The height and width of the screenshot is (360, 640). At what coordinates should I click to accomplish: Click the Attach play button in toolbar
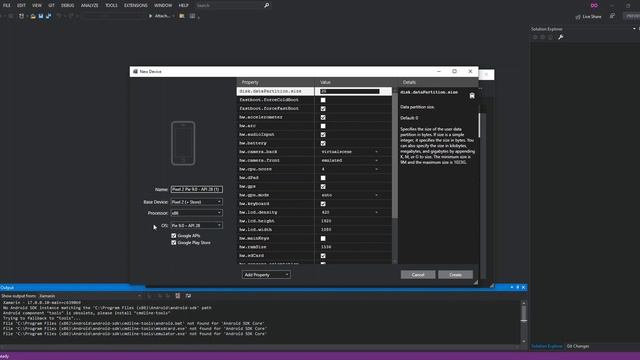pos(151,16)
